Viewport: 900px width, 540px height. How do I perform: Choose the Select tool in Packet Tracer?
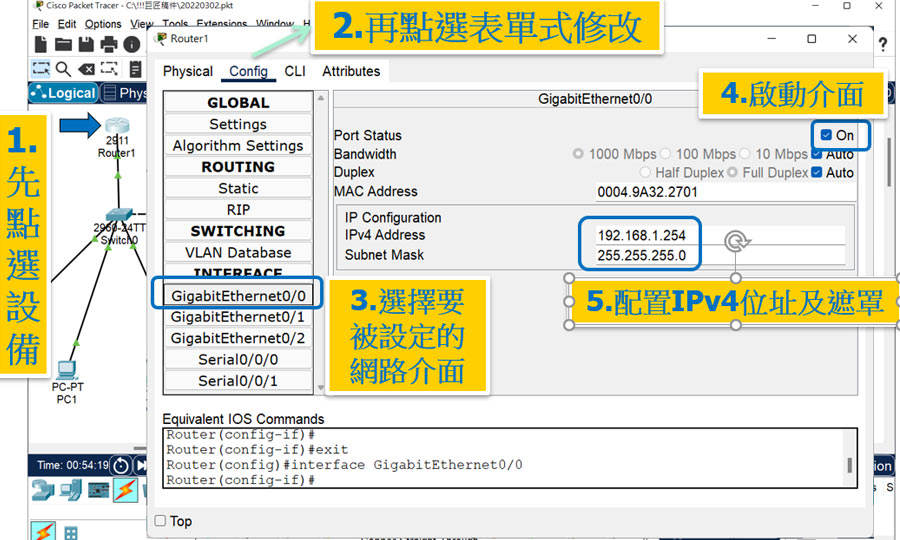41,69
